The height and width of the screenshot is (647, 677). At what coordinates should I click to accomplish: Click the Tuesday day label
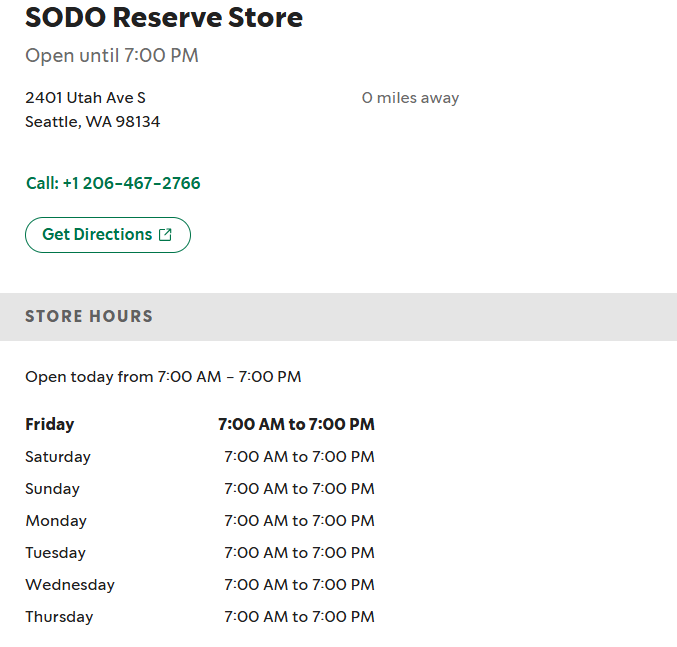pyautogui.click(x=56, y=553)
